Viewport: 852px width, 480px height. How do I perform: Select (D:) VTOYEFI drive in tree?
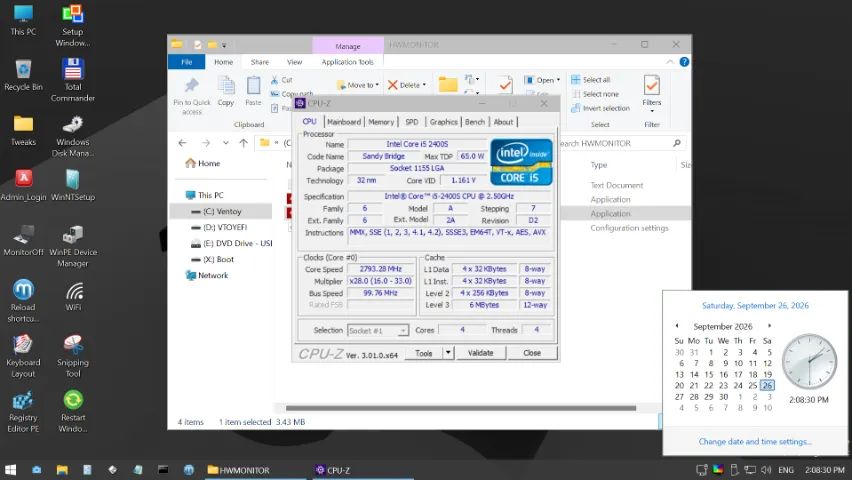(221, 227)
